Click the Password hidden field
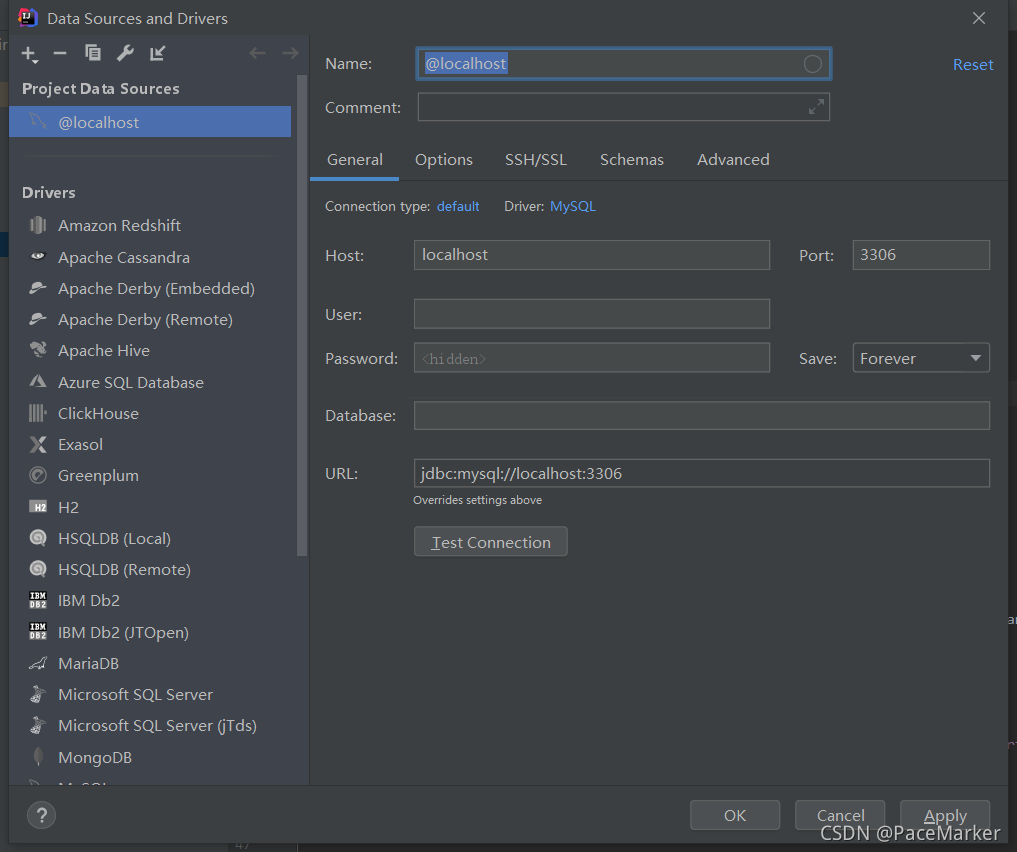 592,358
